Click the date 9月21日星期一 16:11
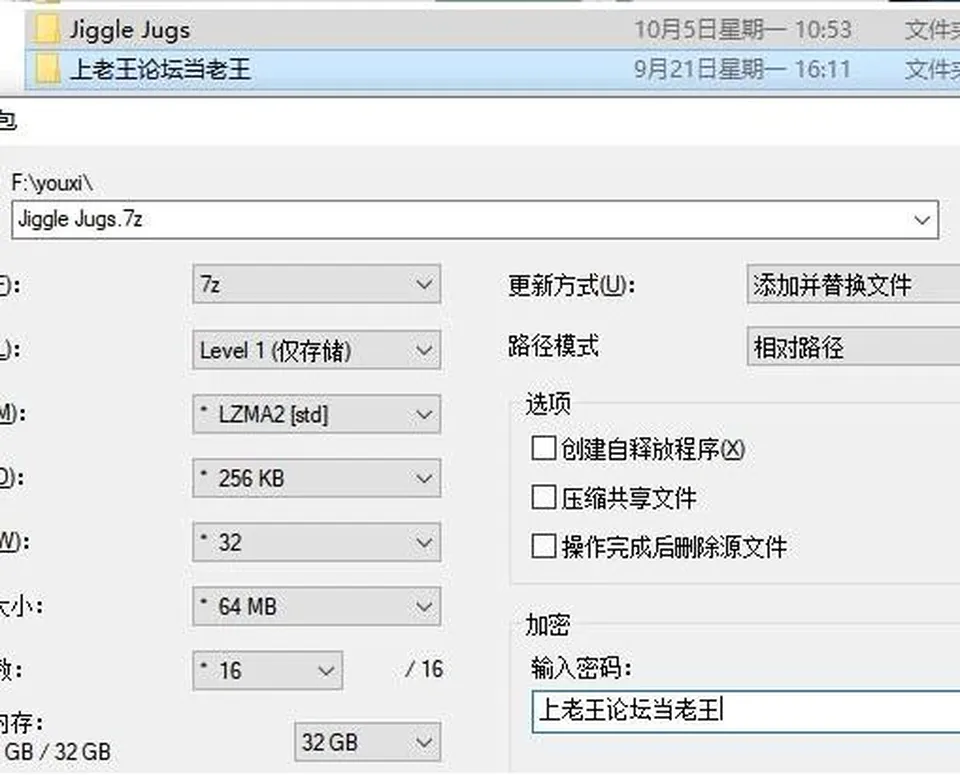 [x=742, y=69]
